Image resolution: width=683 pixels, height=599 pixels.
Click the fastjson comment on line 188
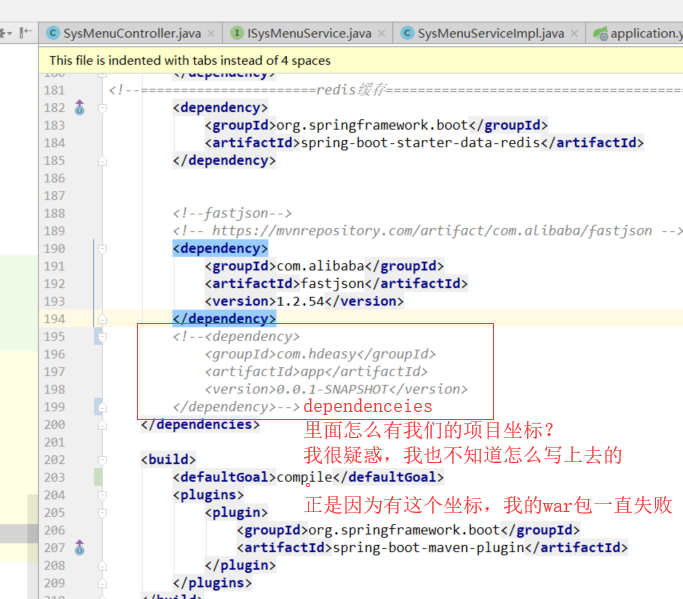[232, 213]
